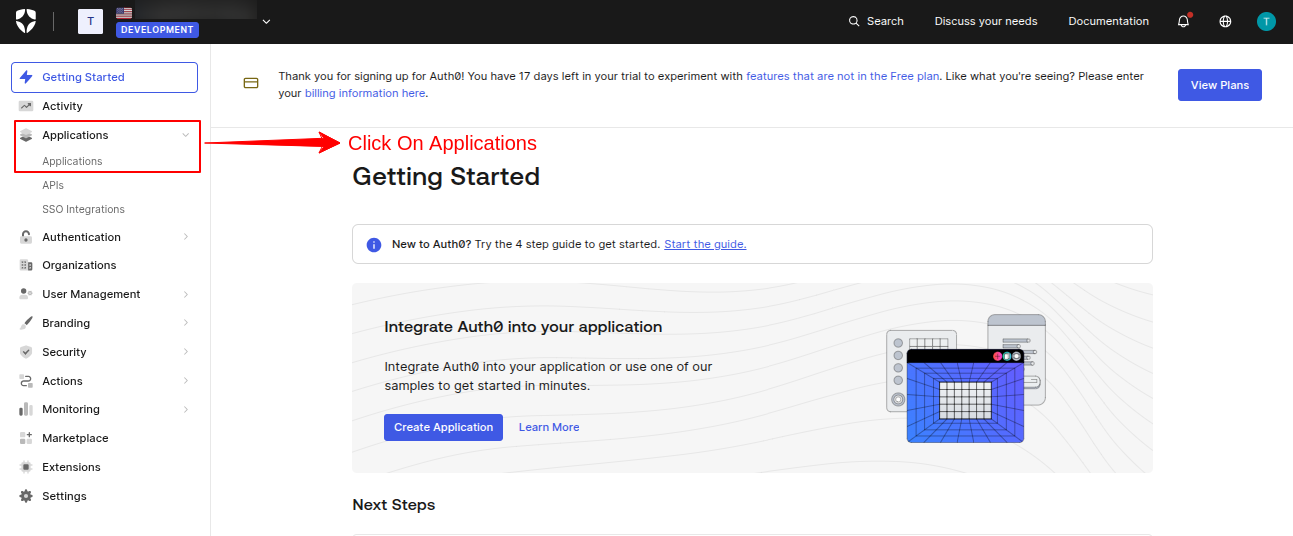Viewport: 1293px width, 536px height.
Task: Click the US flag region icon
Action: tap(124, 13)
